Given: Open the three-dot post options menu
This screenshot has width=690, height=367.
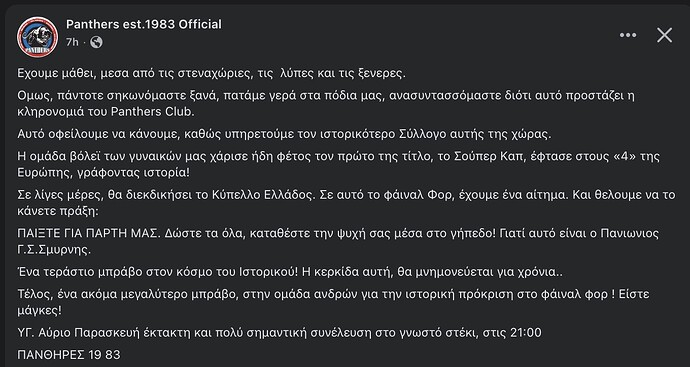Looking at the screenshot, I should coord(628,35).
